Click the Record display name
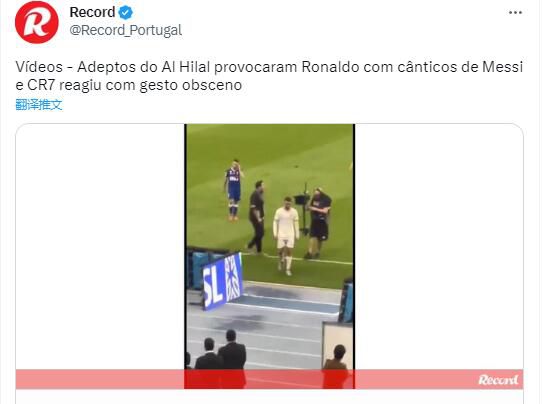 coord(92,12)
